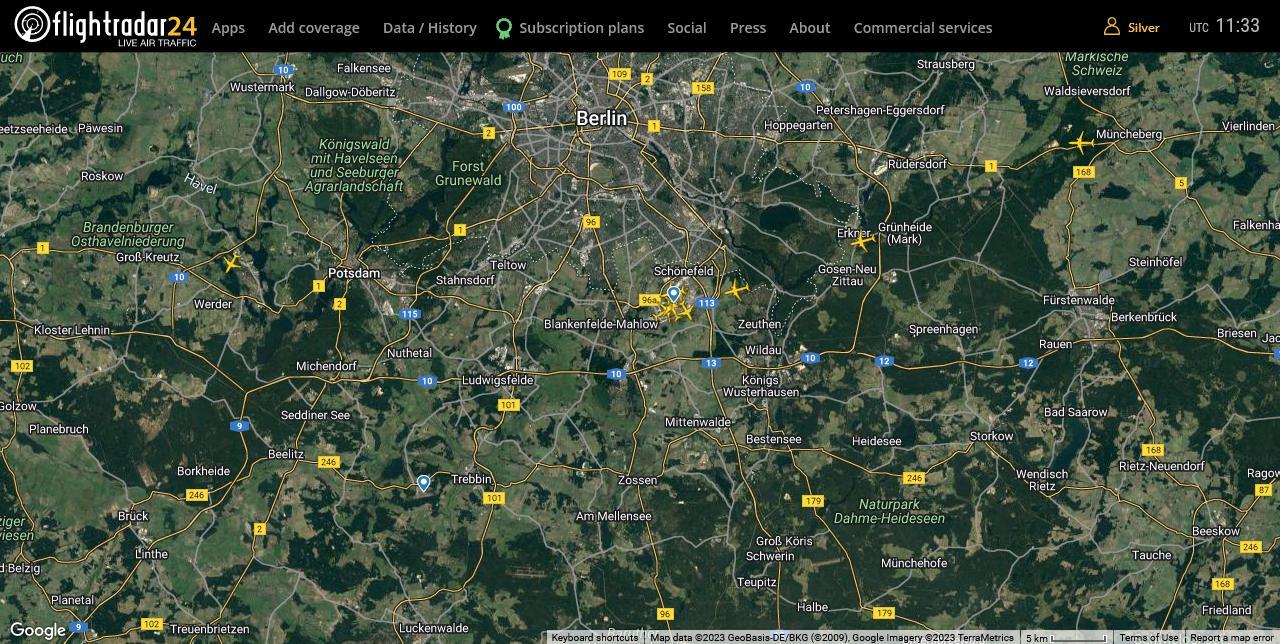Open the Data / History menu
The image size is (1280, 644).
tap(429, 27)
